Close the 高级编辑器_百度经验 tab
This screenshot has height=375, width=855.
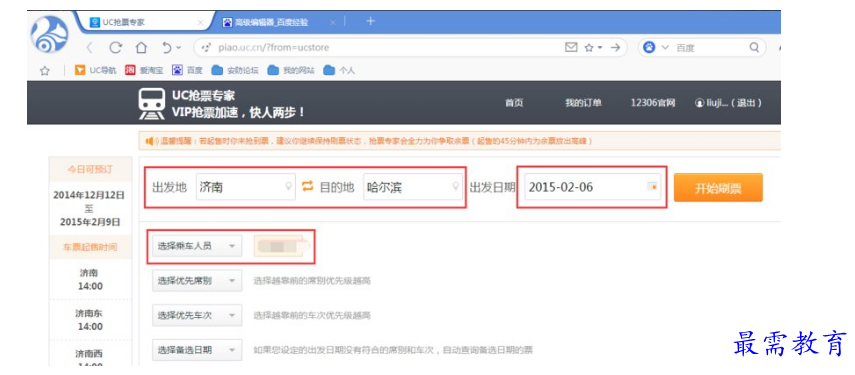333,22
